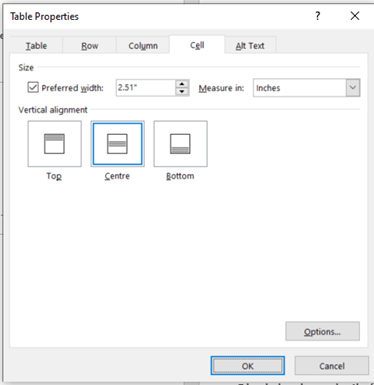Confirm with the OK button

click(x=248, y=366)
